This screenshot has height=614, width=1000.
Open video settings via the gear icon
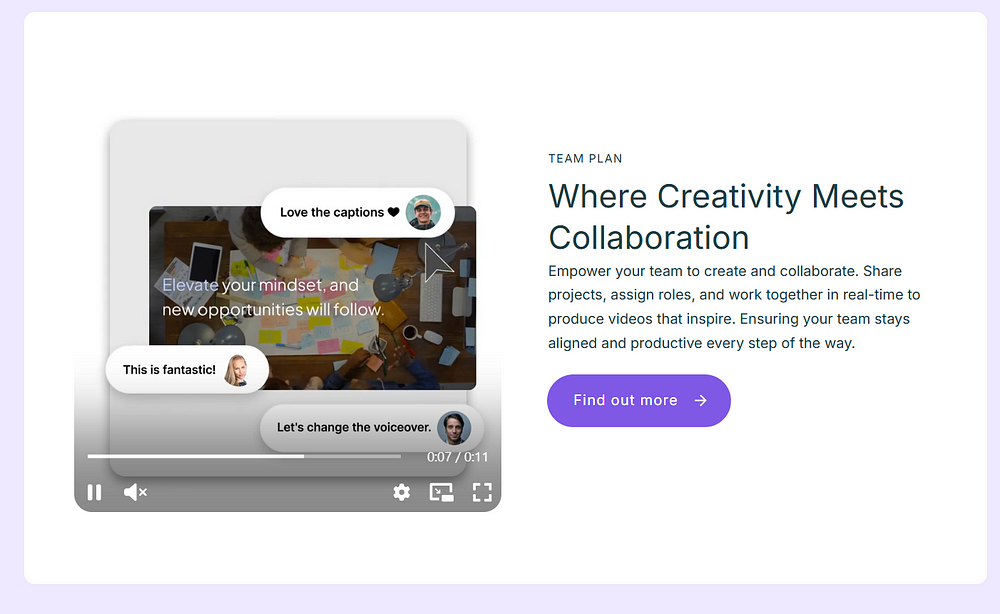(402, 492)
